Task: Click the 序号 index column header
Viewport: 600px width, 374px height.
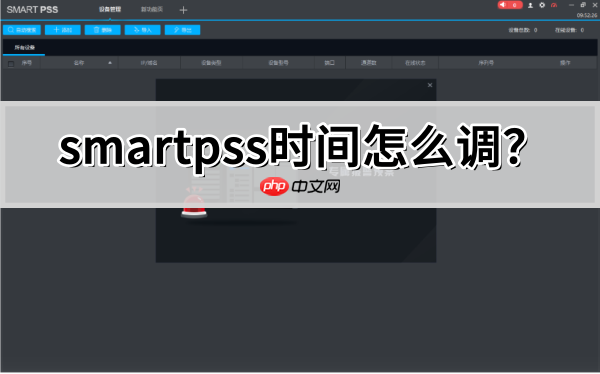Action: pyautogui.click(x=27, y=63)
